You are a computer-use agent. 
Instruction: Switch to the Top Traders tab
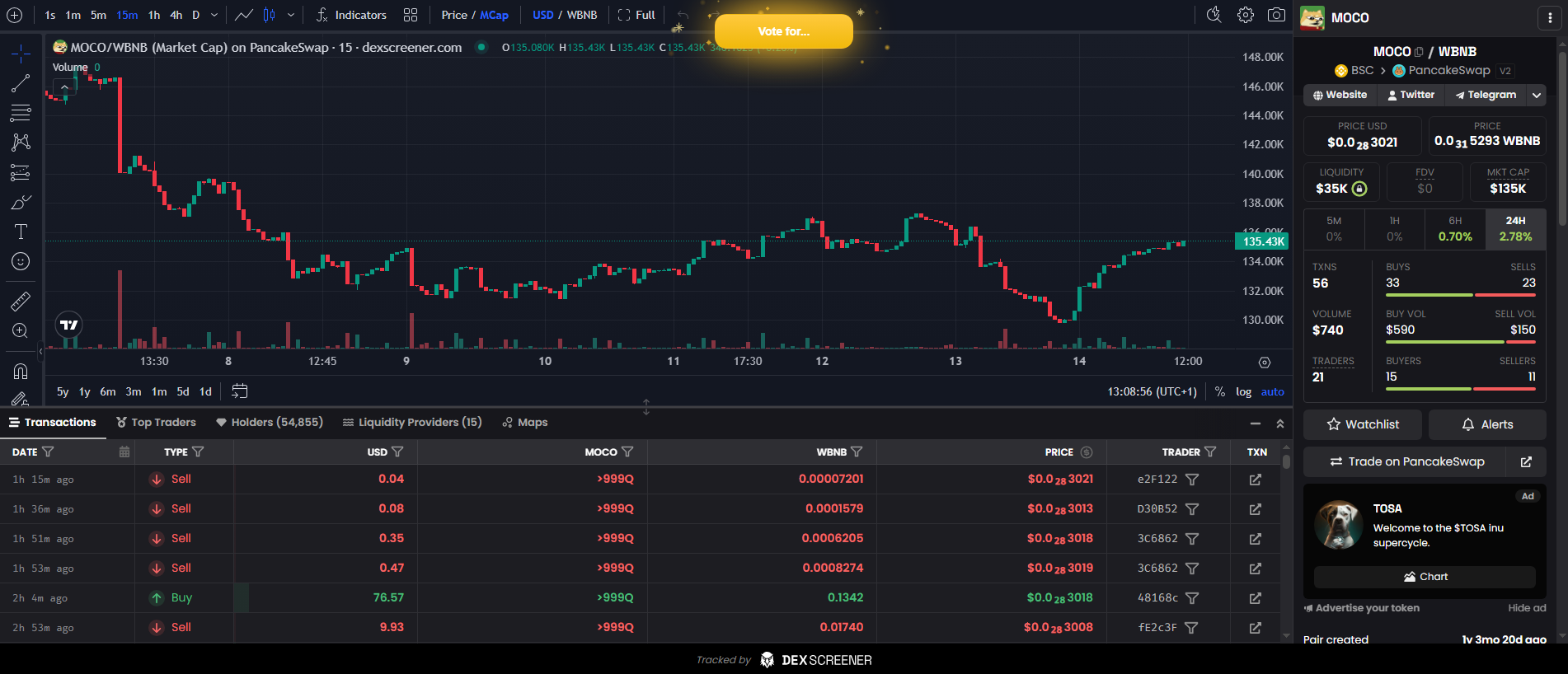pyautogui.click(x=156, y=422)
